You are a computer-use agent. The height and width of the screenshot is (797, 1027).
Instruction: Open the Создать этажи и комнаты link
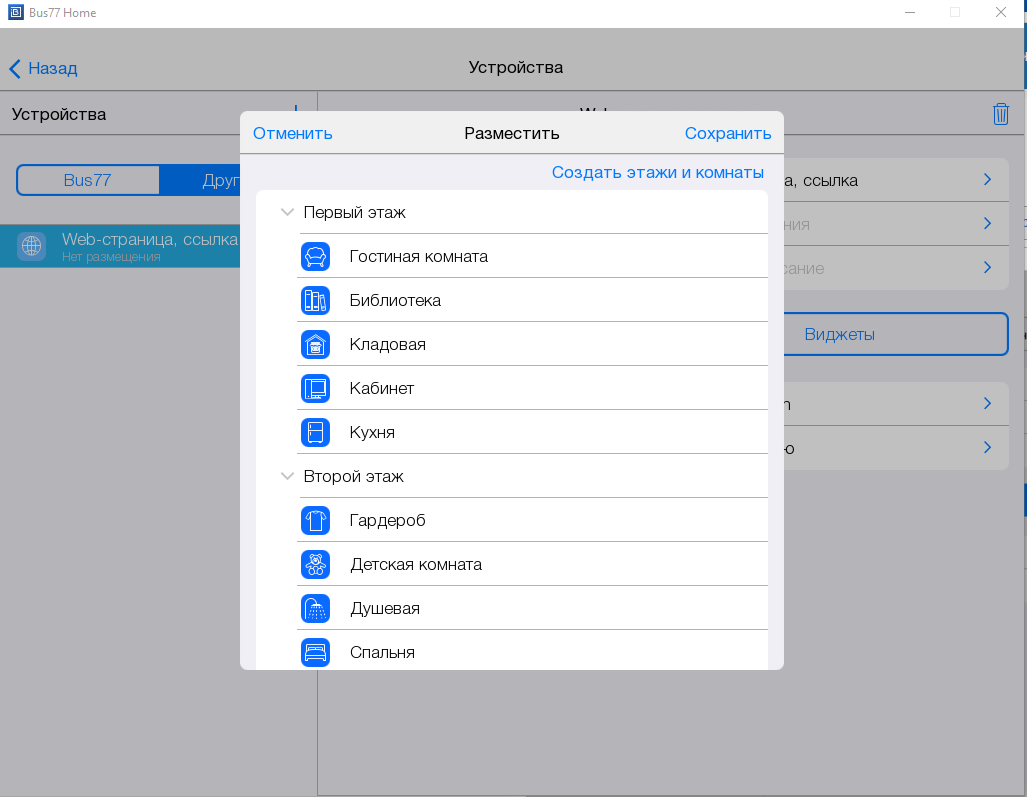click(x=657, y=173)
